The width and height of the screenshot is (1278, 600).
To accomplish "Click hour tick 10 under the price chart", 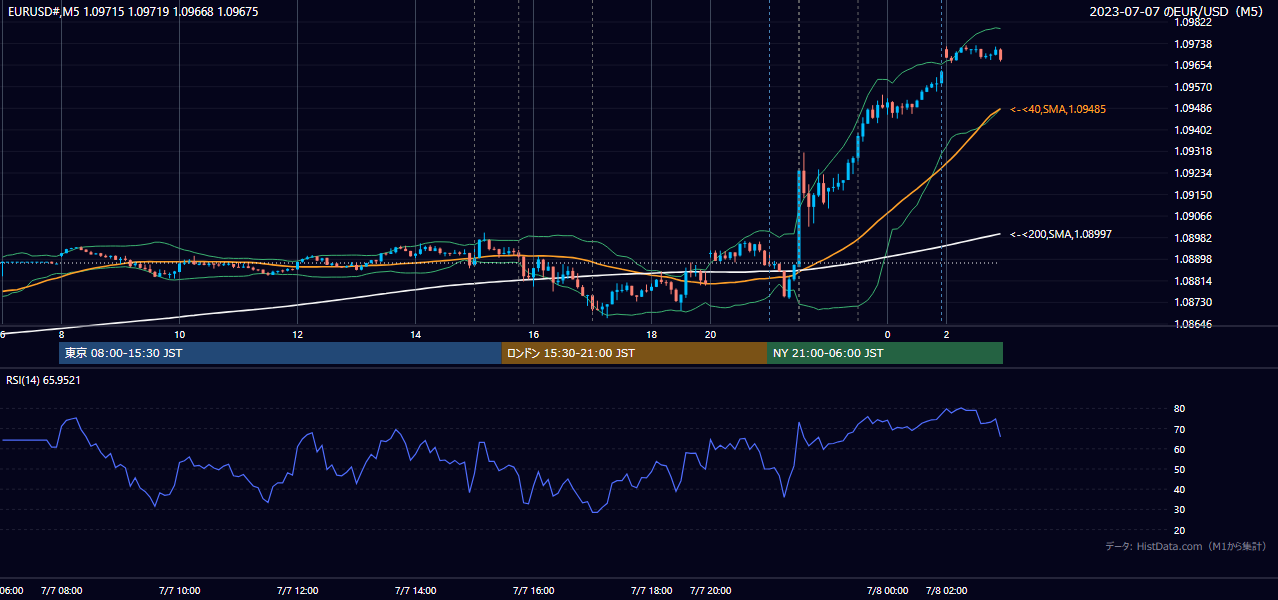I will (x=179, y=334).
